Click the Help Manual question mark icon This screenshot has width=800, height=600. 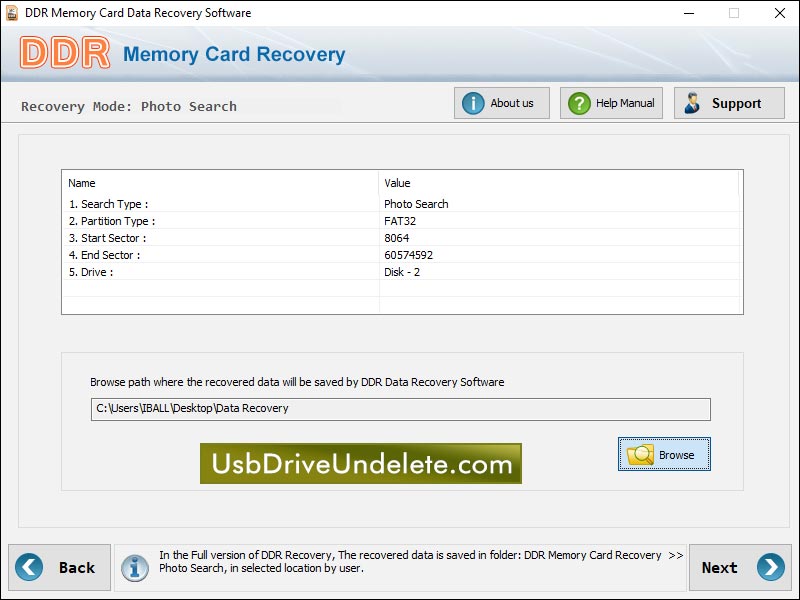point(579,104)
